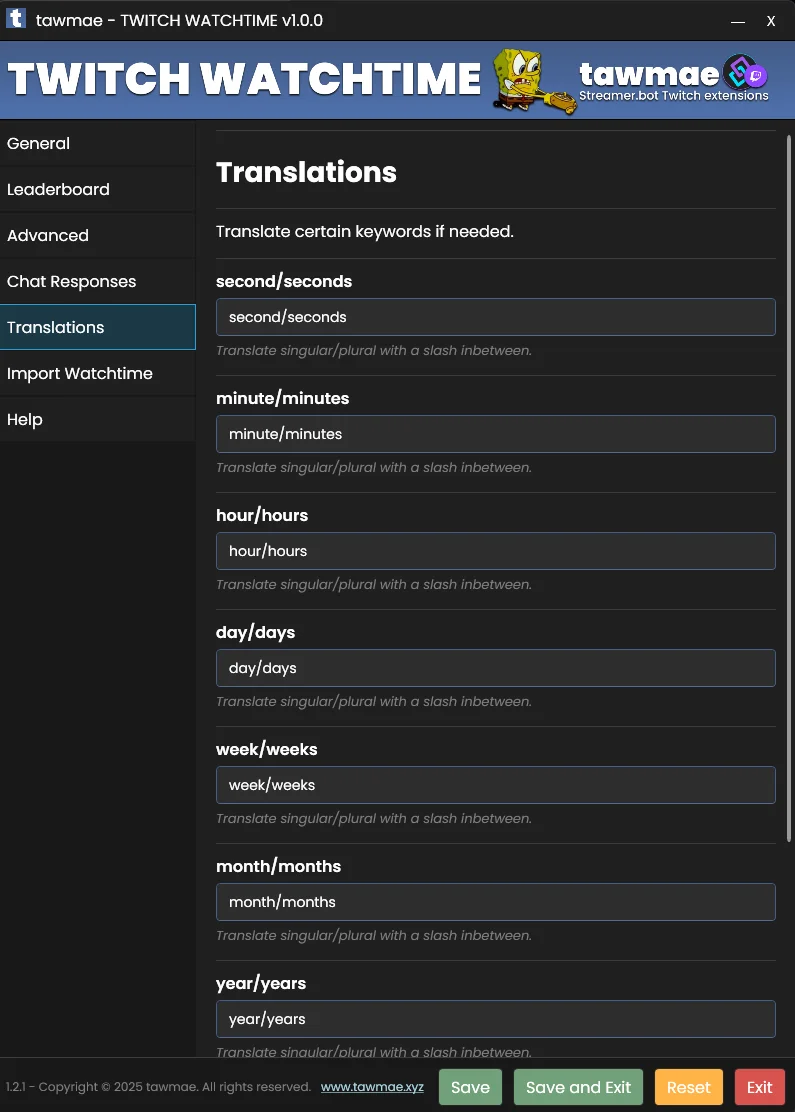Click the TWITCH WATCHTIME banner title
This screenshot has height=1112, width=795.
(245, 78)
